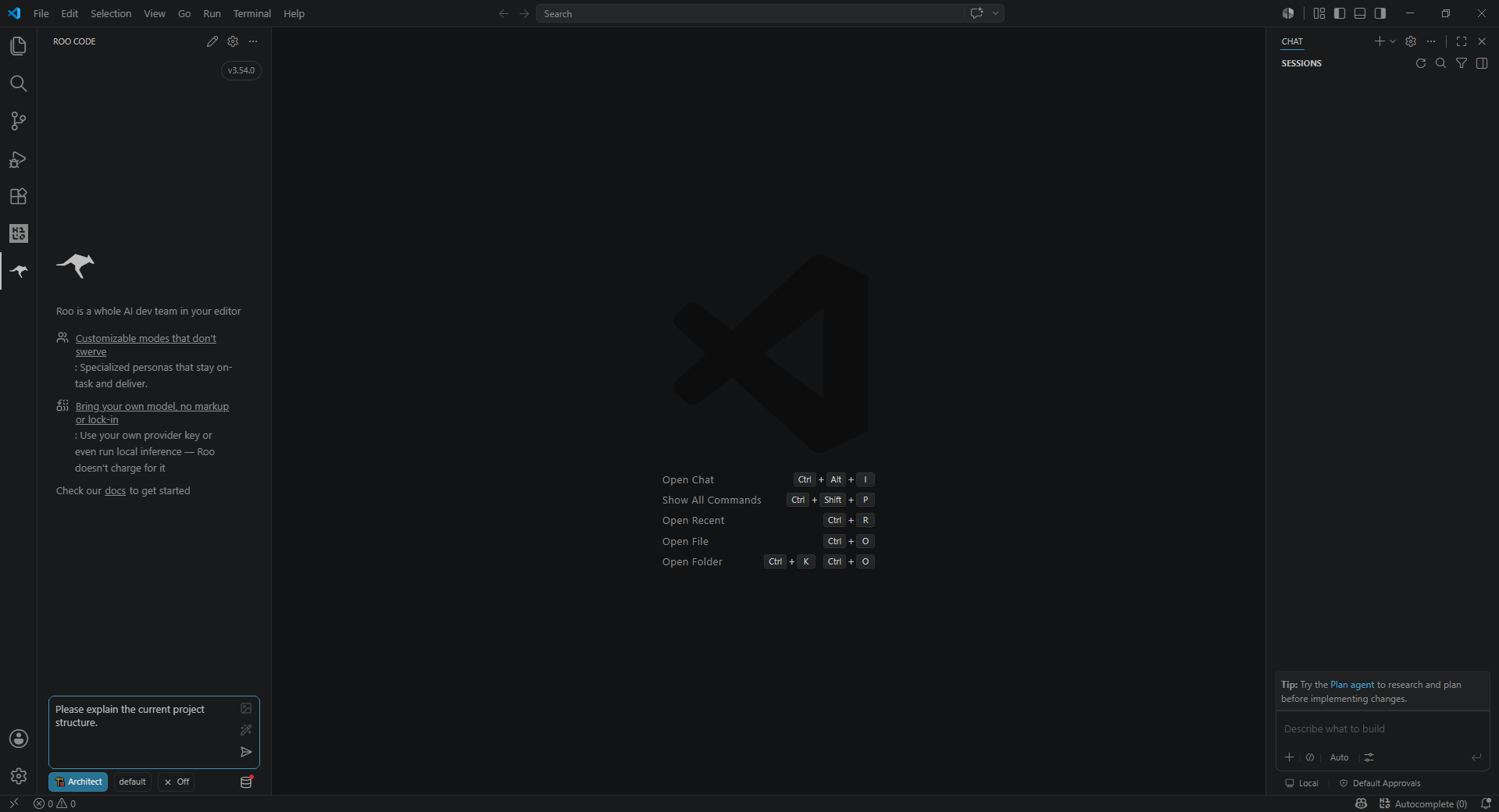Open the Explorer view in activity bar
1499x812 pixels.
[x=18, y=46]
